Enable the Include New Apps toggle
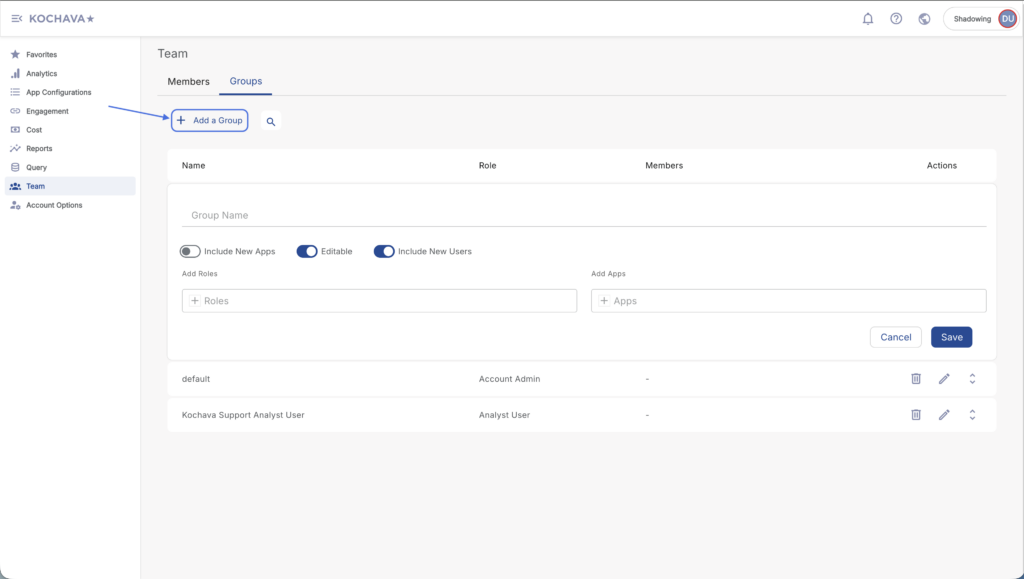This screenshot has height=579, width=1024. (x=190, y=251)
